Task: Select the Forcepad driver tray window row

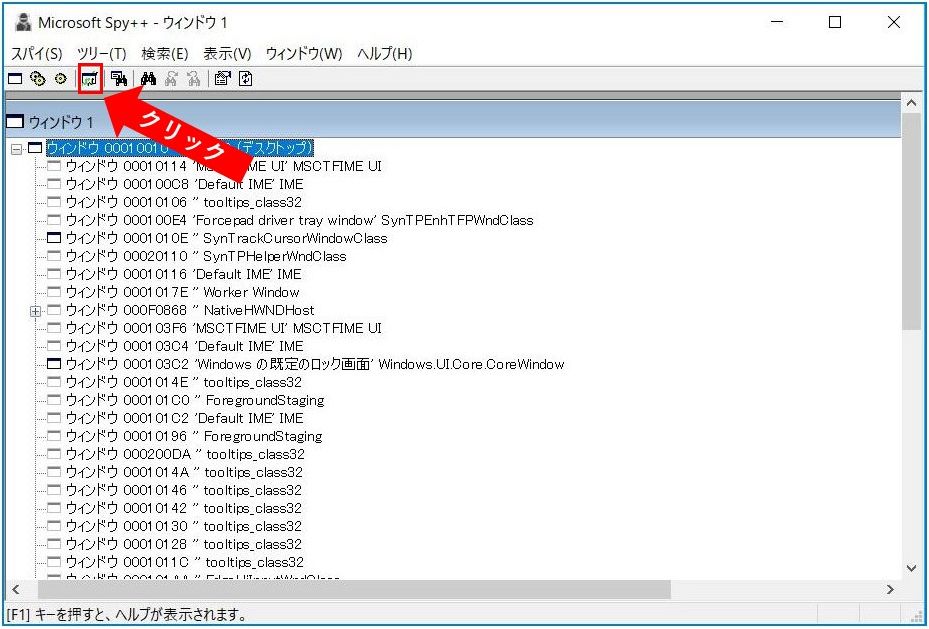Action: pyautogui.click(x=299, y=220)
